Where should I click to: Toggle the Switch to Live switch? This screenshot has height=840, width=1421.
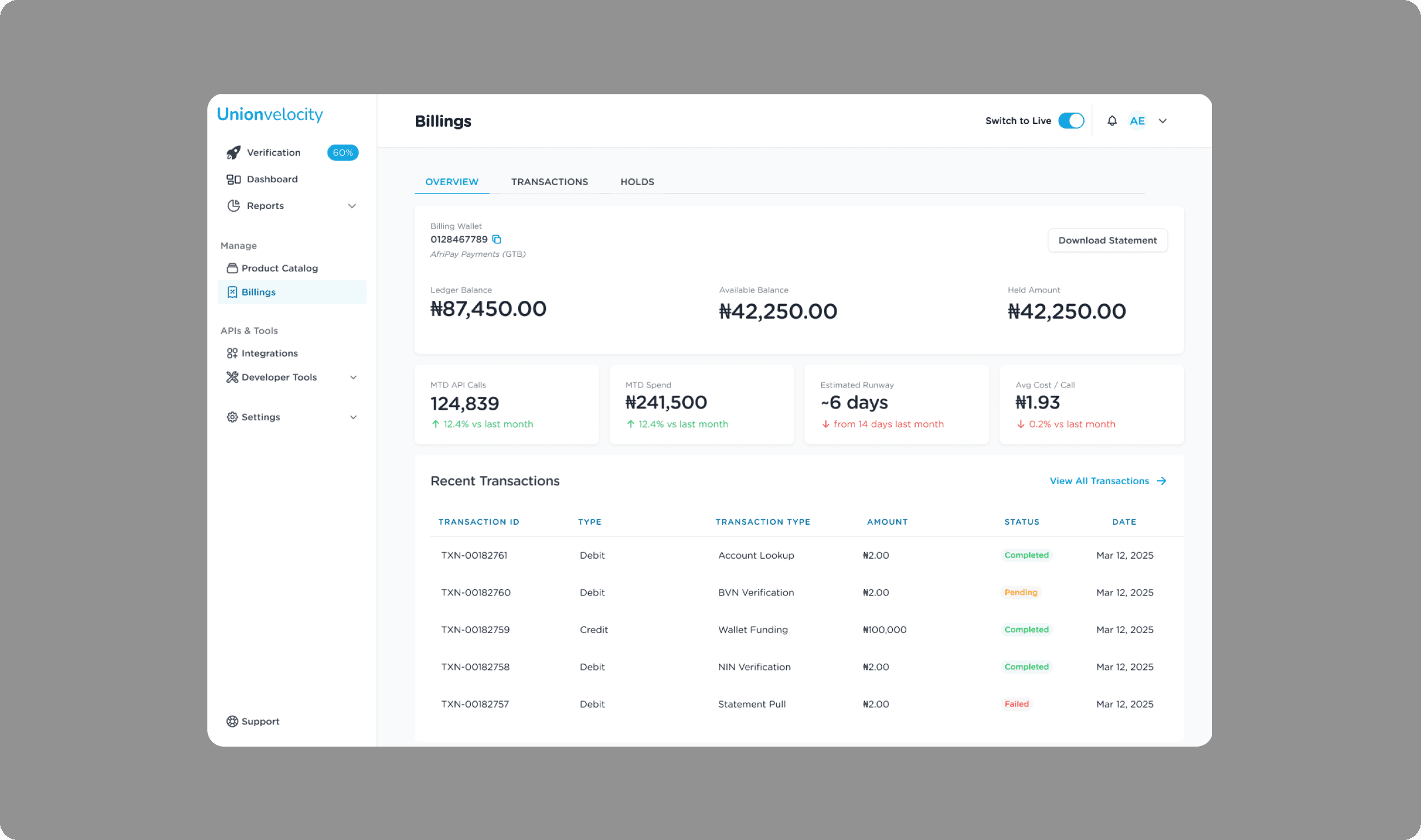(x=1071, y=121)
